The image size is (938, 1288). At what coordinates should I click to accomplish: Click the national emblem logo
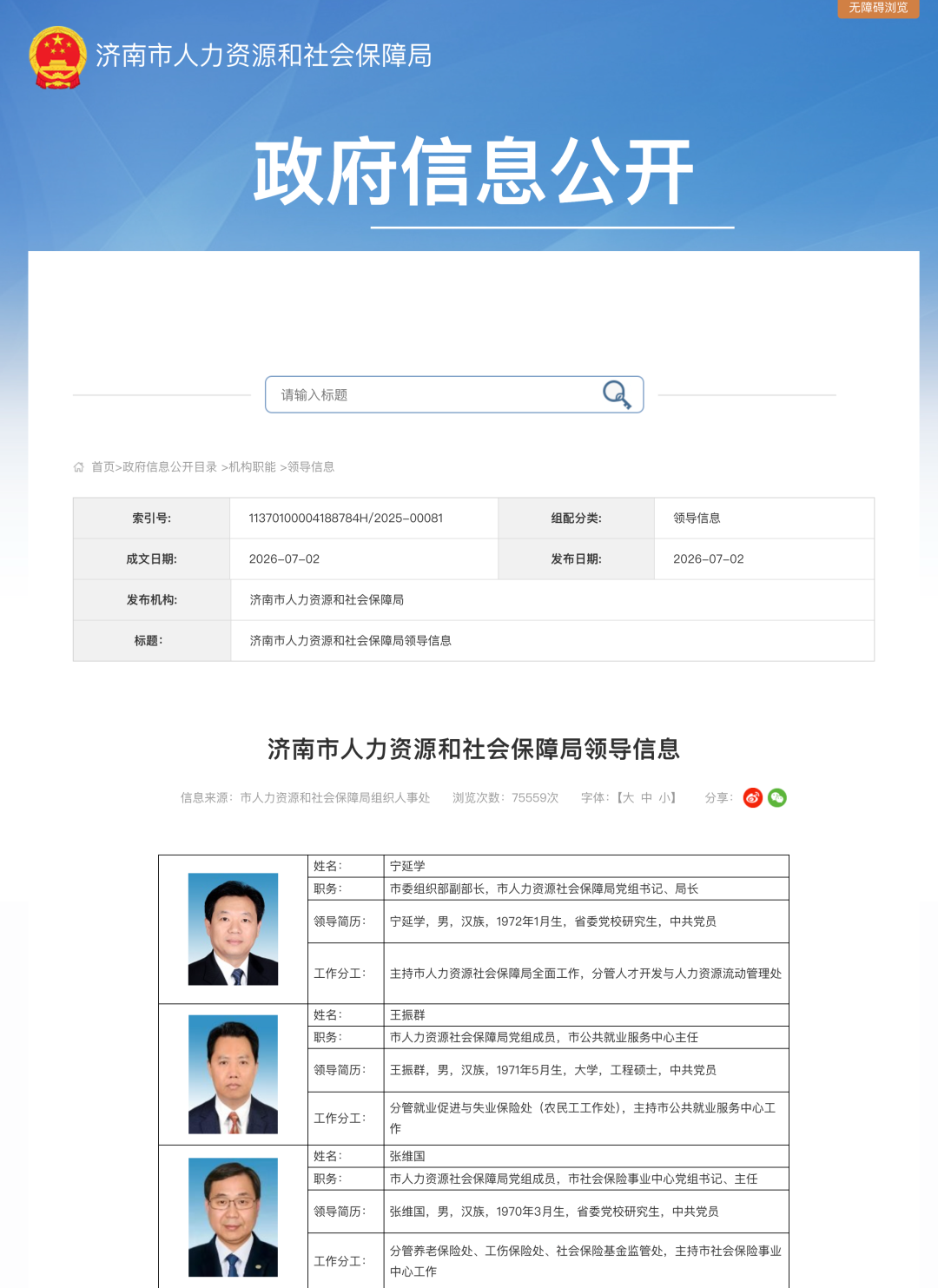pos(57,57)
